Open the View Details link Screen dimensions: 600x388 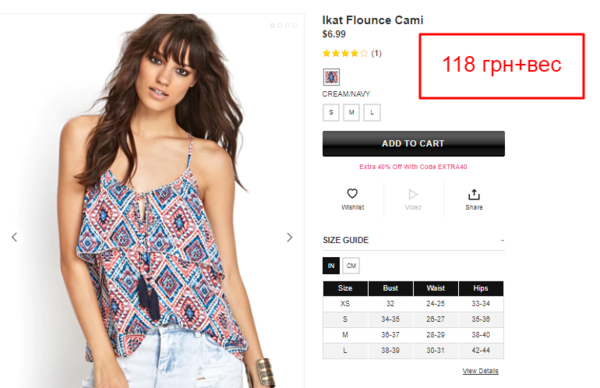pyautogui.click(x=480, y=371)
